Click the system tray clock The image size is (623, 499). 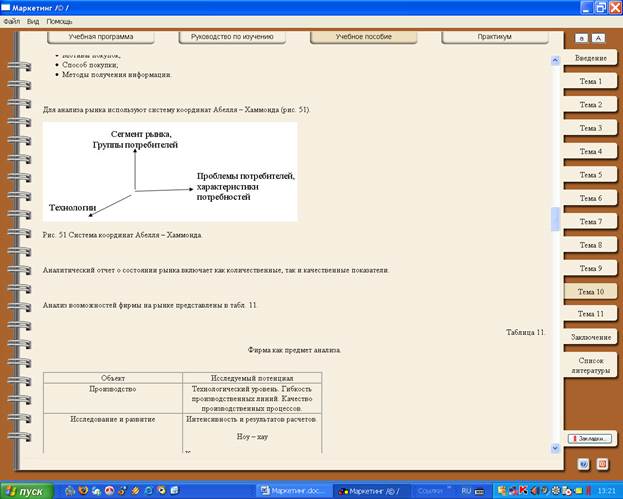[607, 491]
